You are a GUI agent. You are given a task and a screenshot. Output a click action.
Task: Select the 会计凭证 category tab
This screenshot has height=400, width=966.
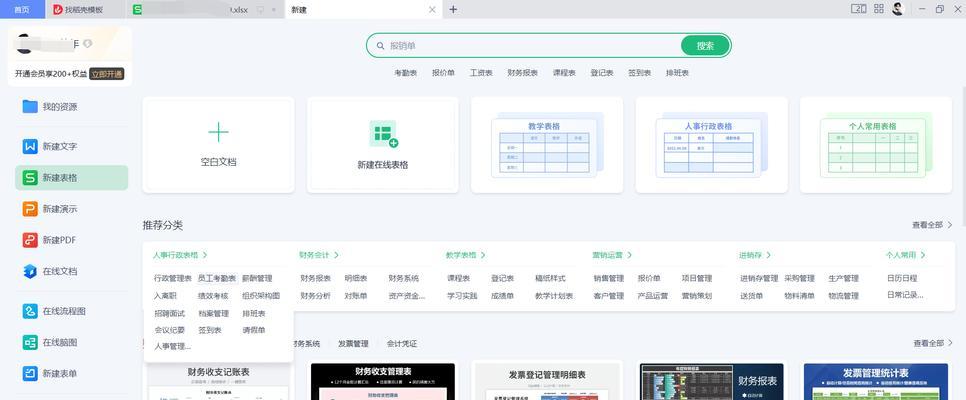pyautogui.click(x=402, y=343)
